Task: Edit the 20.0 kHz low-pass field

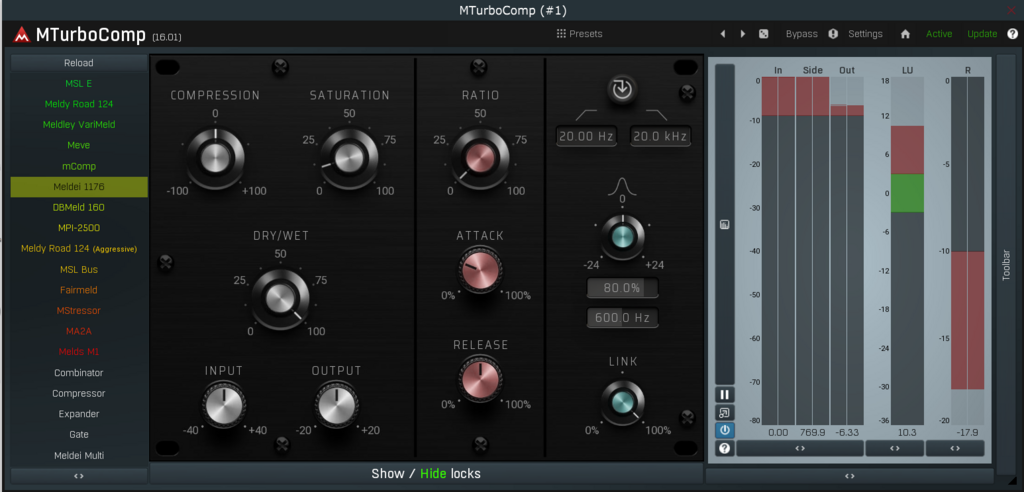Action: (660, 137)
